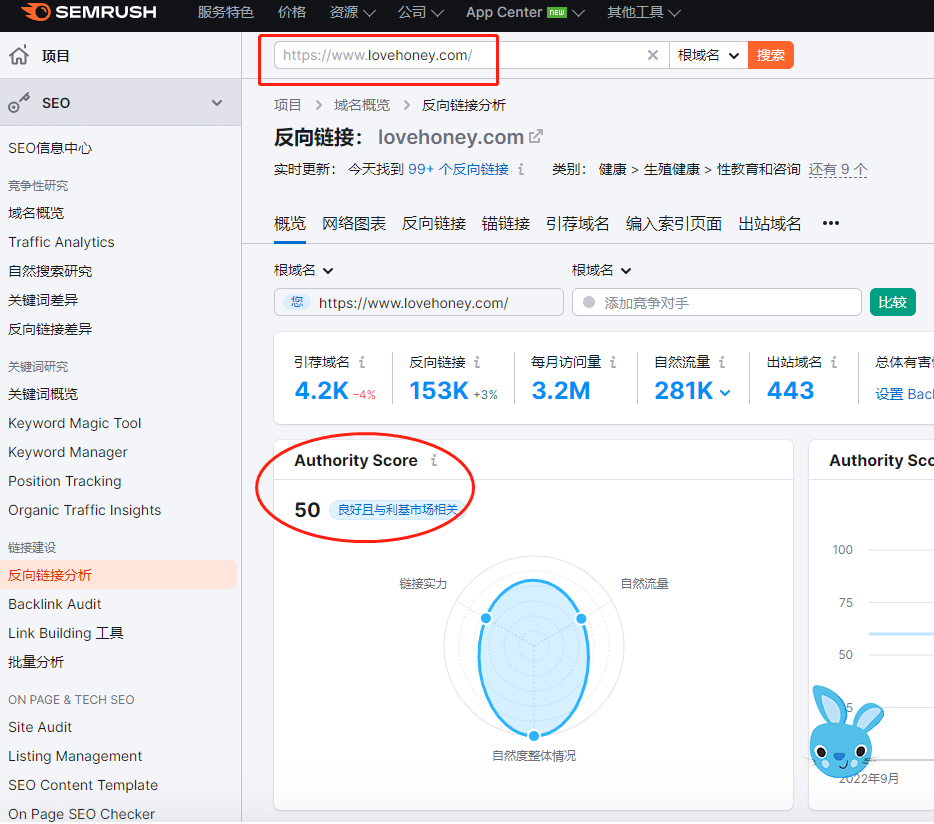Click the SEO key icon in sidebar
Screen dimensions: 934x824
tap(19, 103)
